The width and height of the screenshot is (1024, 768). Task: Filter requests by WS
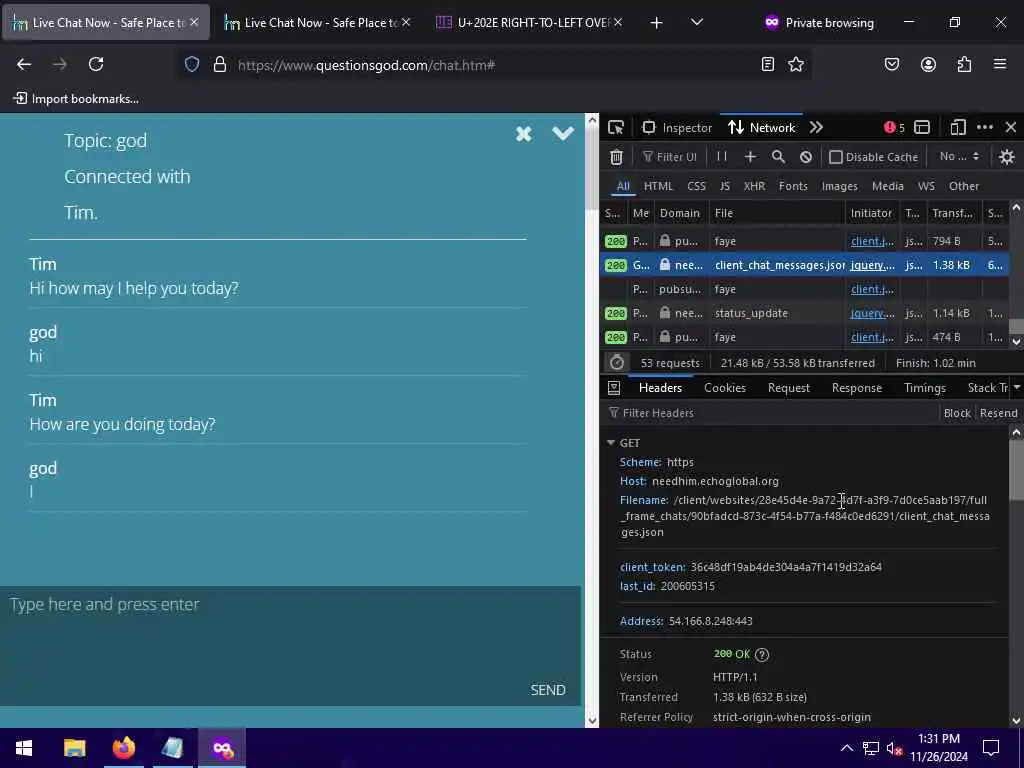(926, 186)
